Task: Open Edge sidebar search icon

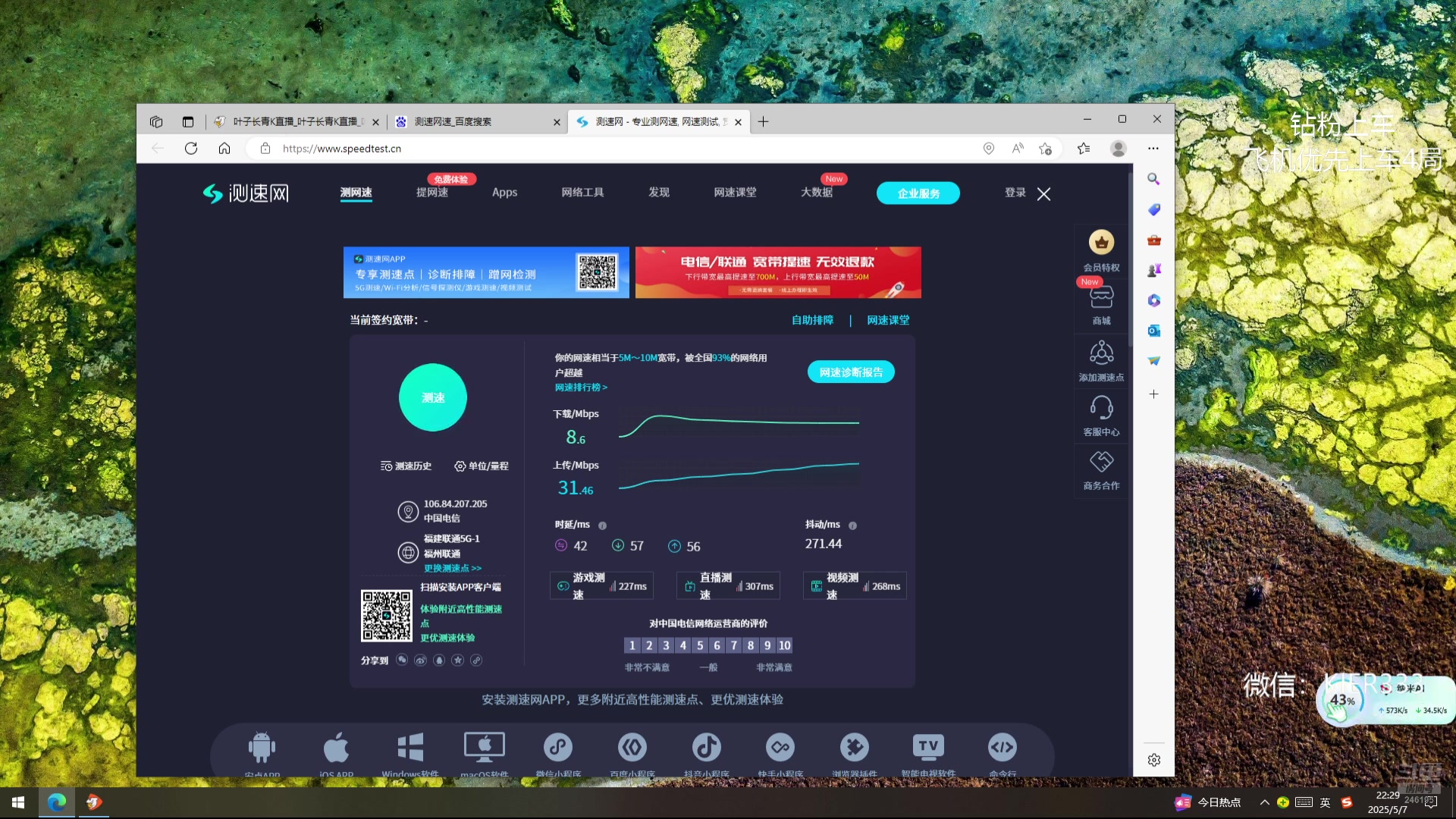Action: click(x=1153, y=179)
